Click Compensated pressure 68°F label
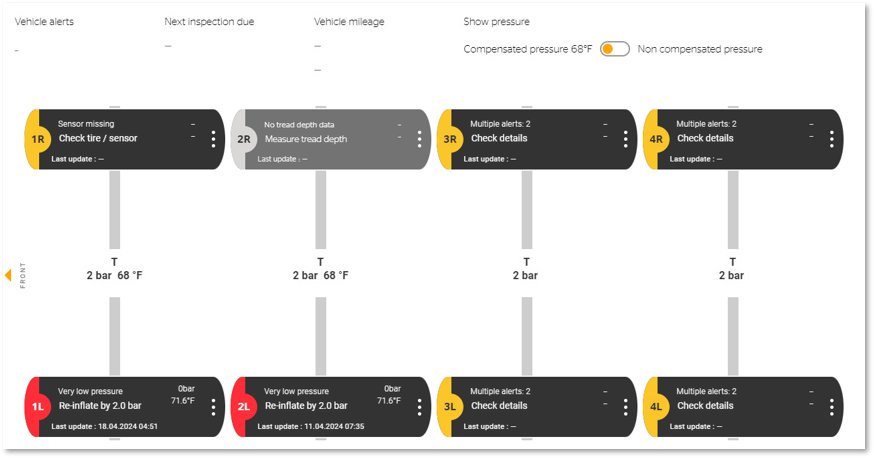874x458 pixels. coord(527,49)
